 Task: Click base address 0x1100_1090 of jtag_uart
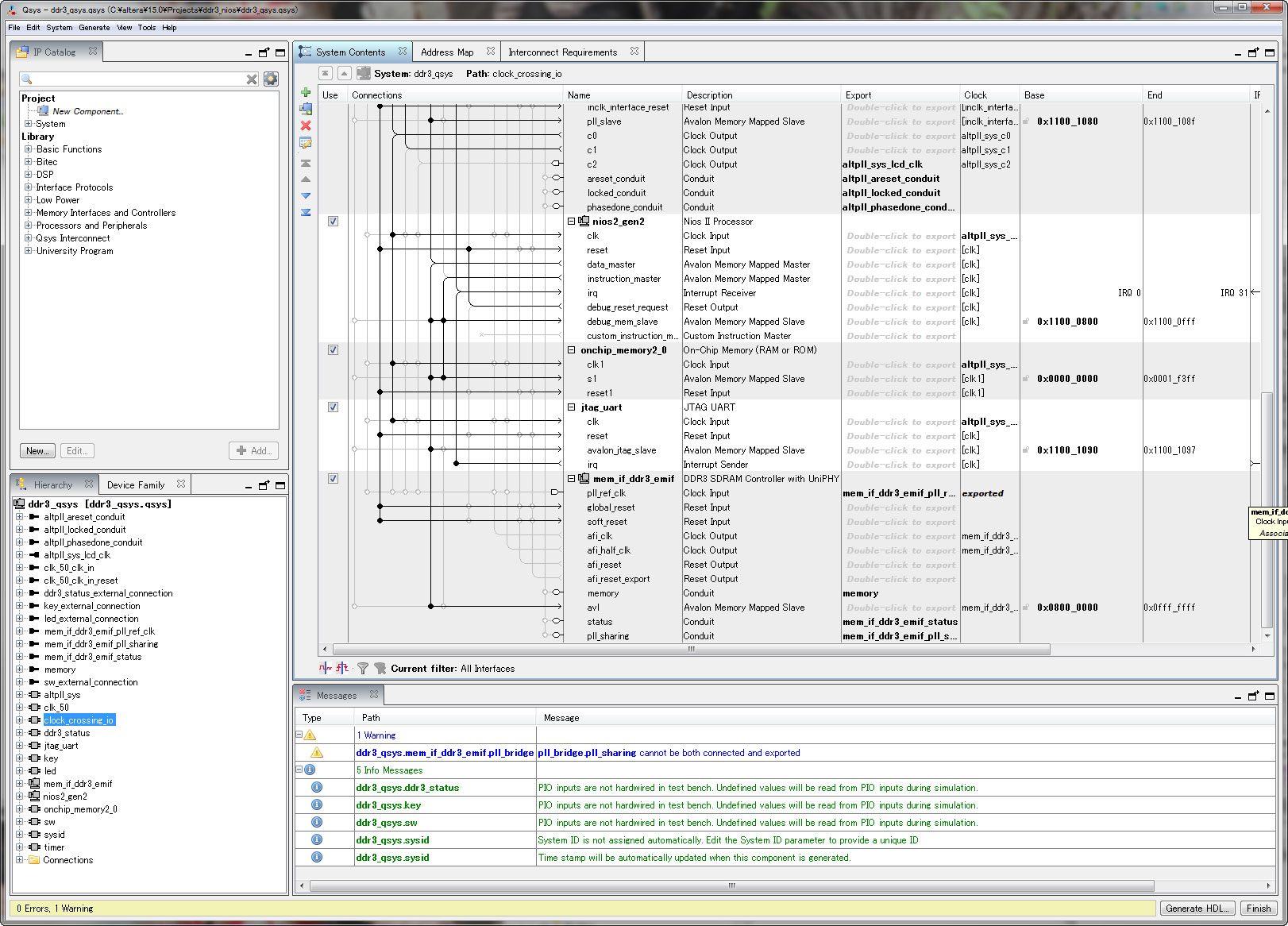[1067, 450]
